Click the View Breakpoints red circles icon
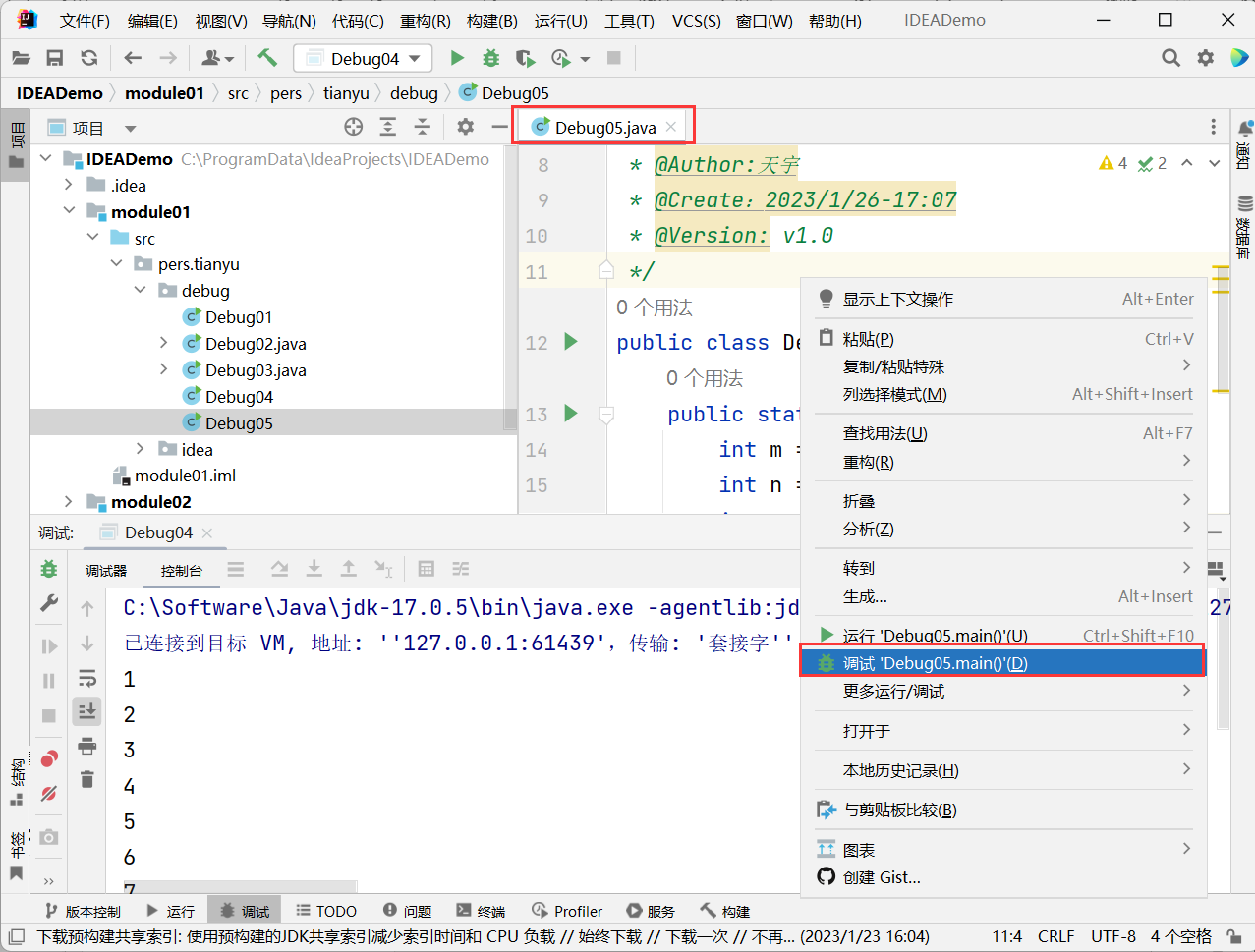 (49, 758)
